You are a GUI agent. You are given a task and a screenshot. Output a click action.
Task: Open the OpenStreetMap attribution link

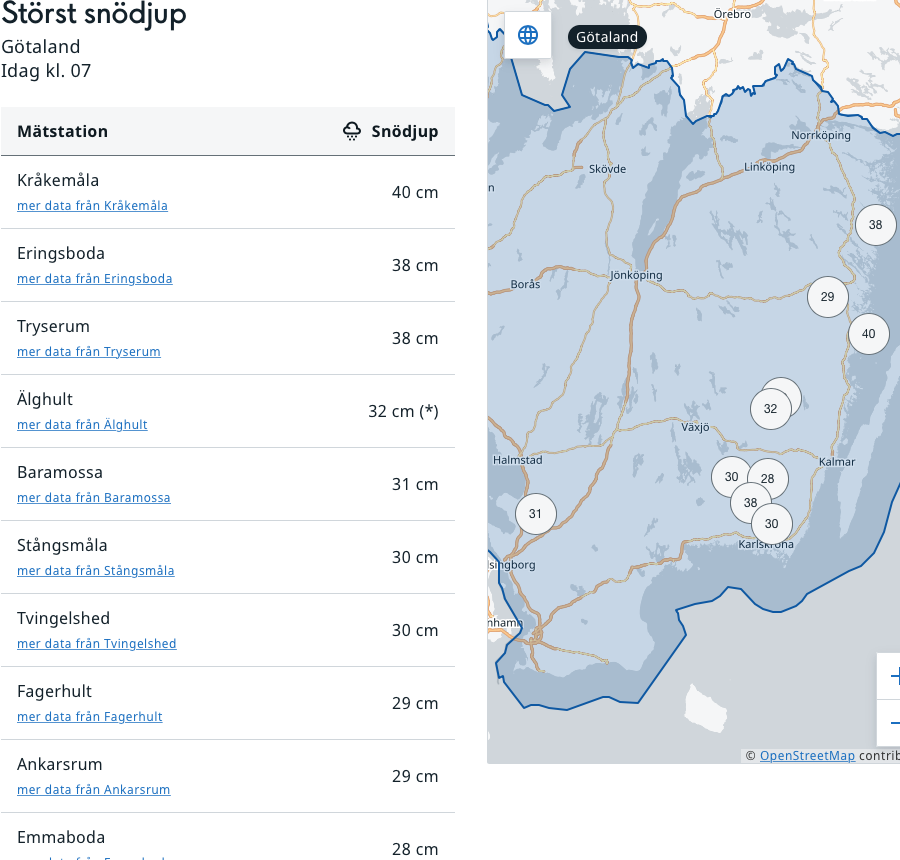pyautogui.click(x=807, y=756)
